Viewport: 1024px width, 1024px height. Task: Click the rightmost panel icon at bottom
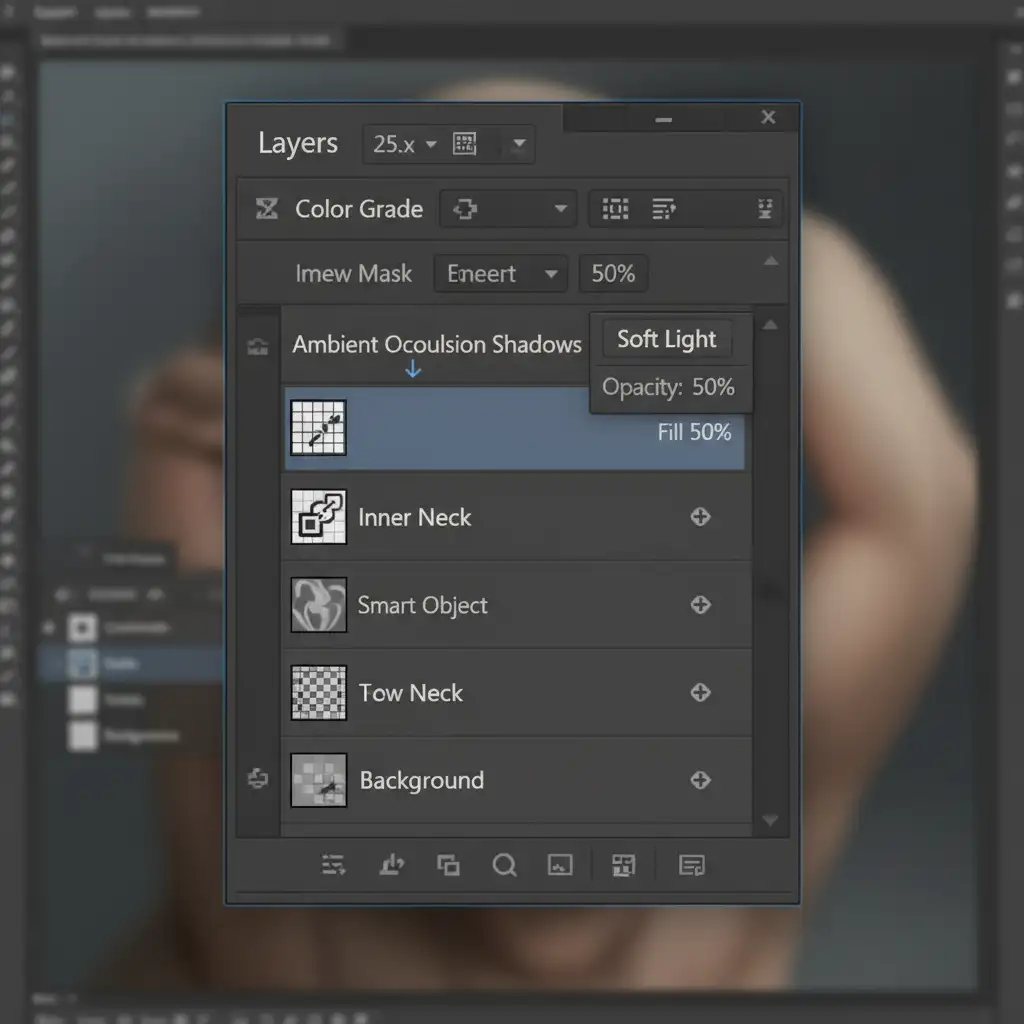(x=691, y=865)
